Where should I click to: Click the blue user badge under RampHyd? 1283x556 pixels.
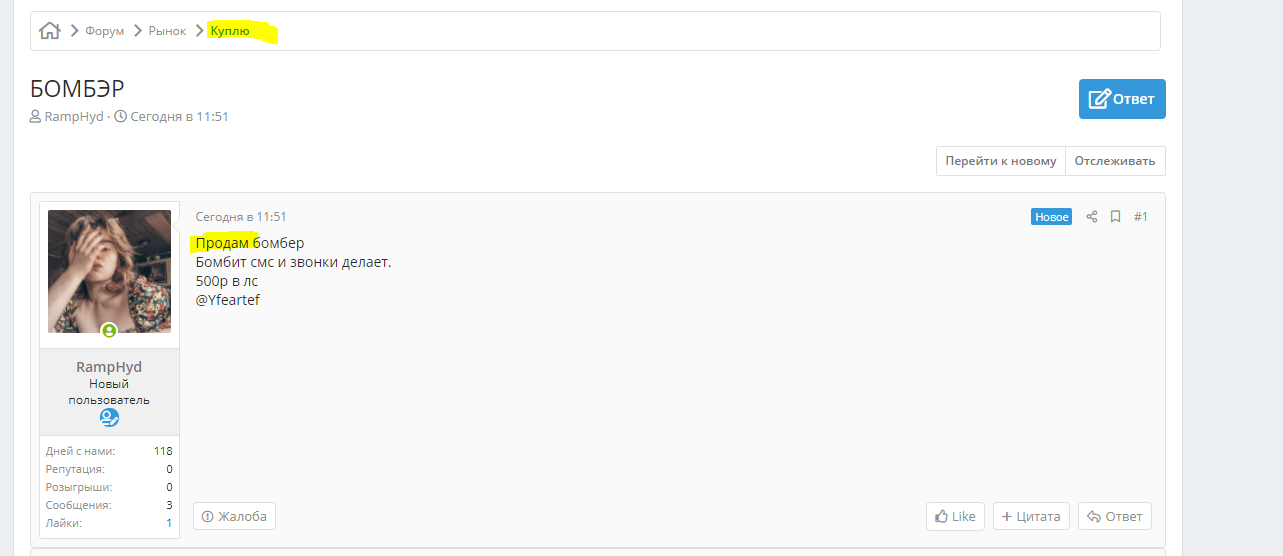(x=109, y=417)
